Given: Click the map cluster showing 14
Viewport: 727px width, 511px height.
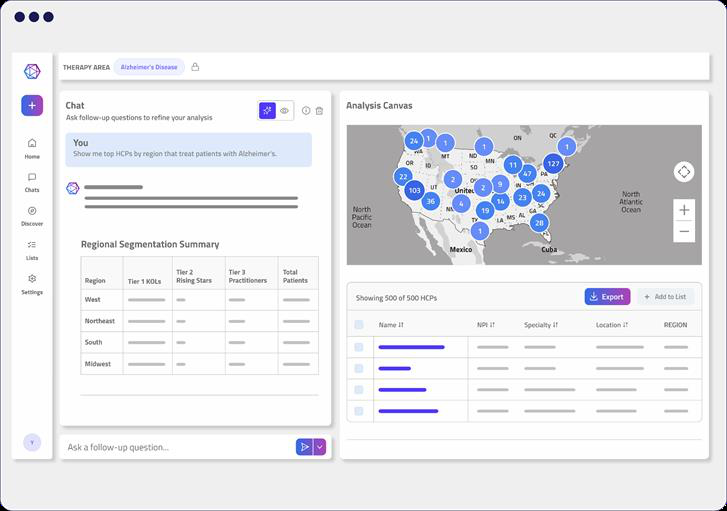Looking at the screenshot, I should click(x=500, y=201).
